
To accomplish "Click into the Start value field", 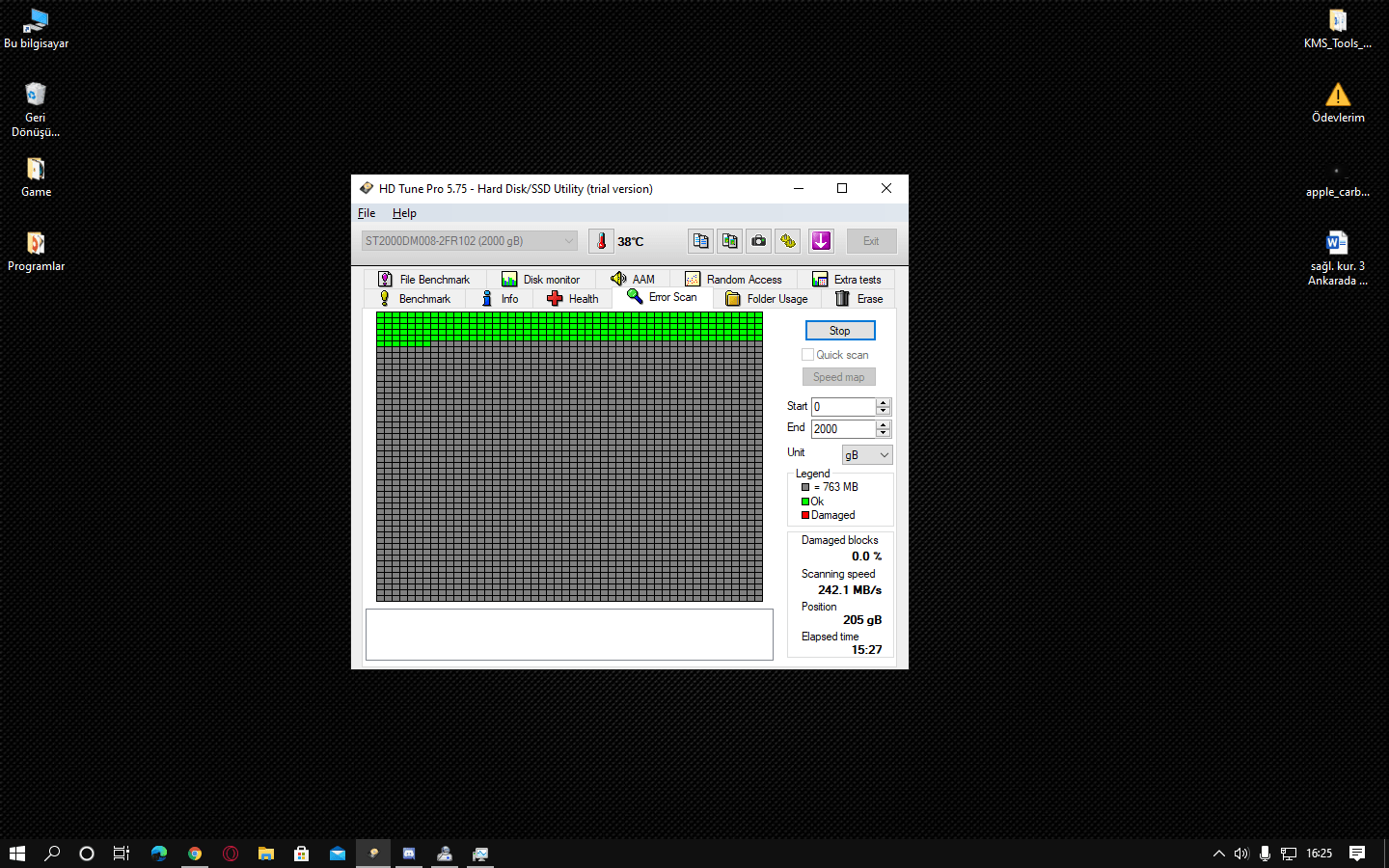I will click(x=843, y=407).
